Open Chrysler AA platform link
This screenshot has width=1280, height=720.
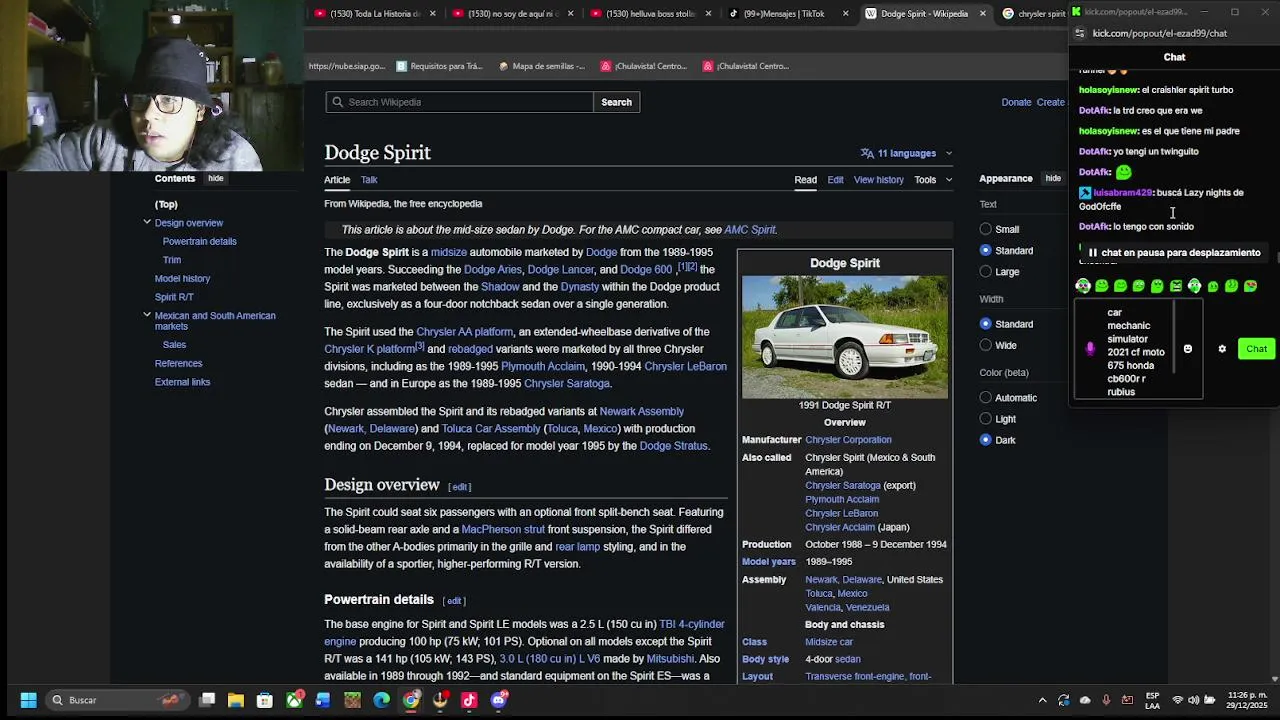tap(464, 332)
